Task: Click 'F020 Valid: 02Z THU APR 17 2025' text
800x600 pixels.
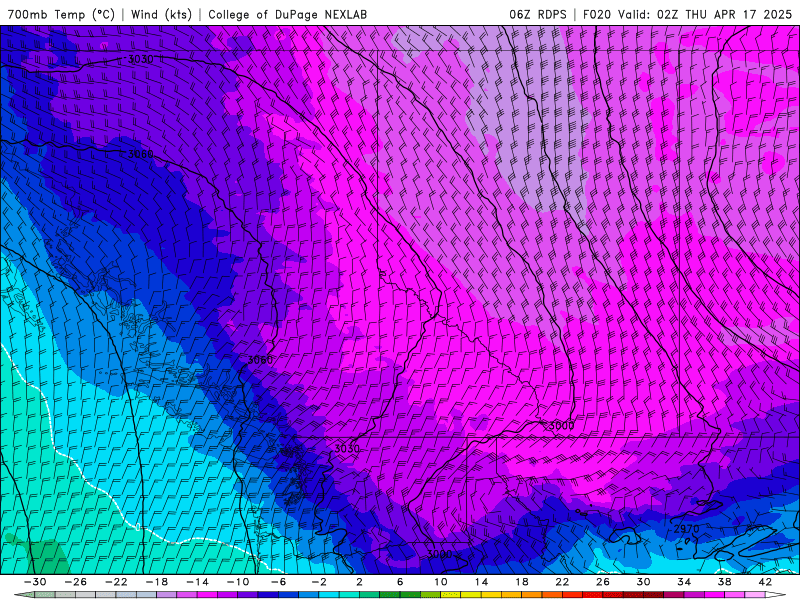Action: click(x=687, y=14)
